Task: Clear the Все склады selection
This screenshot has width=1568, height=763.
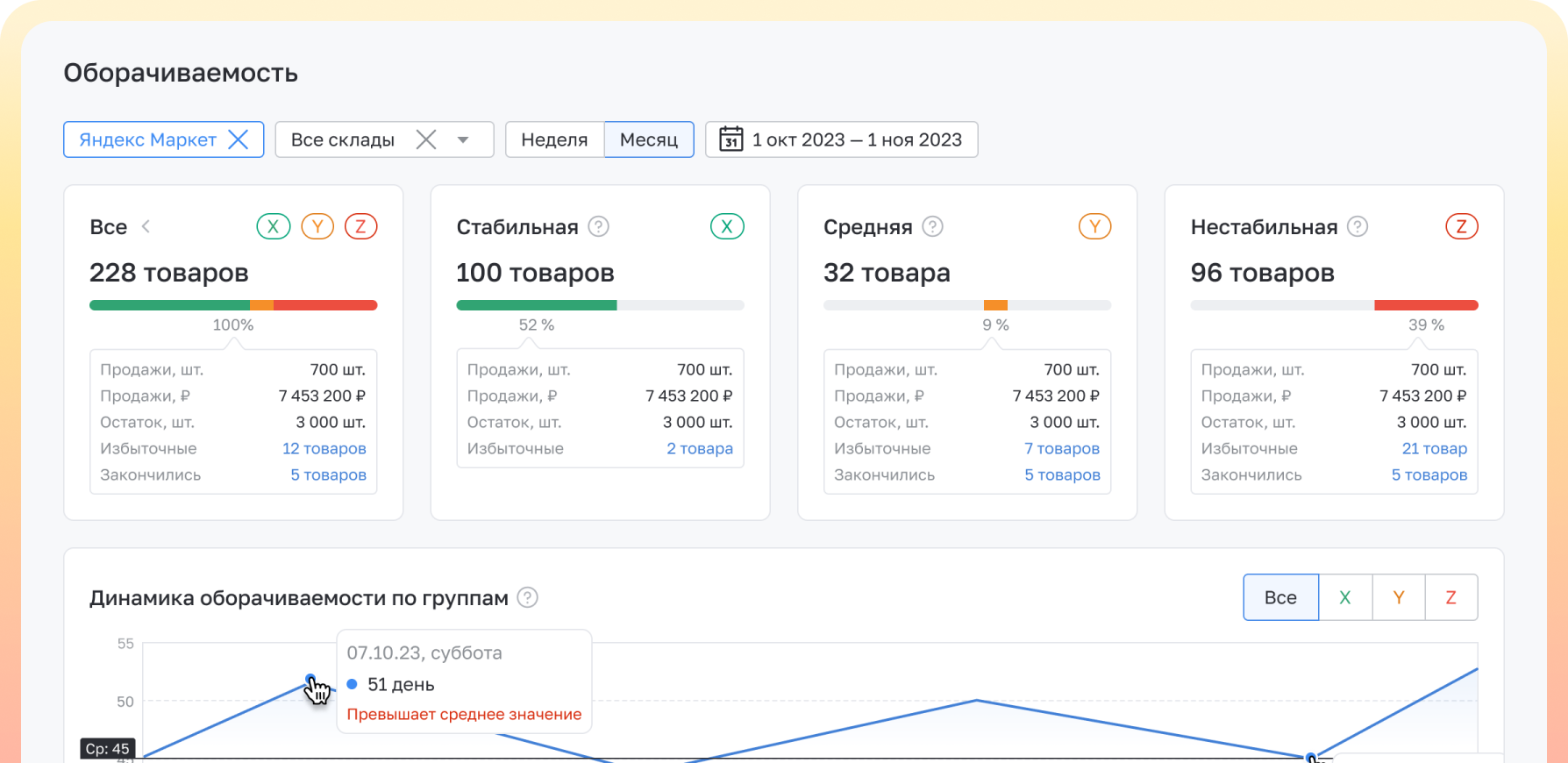Action: [x=426, y=139]
